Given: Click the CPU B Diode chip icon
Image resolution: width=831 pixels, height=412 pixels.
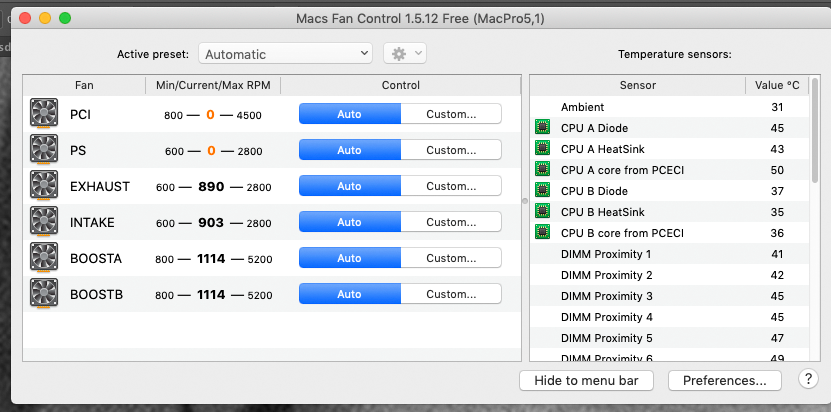Looking at the screenshot, I should (x=542, y=190).
